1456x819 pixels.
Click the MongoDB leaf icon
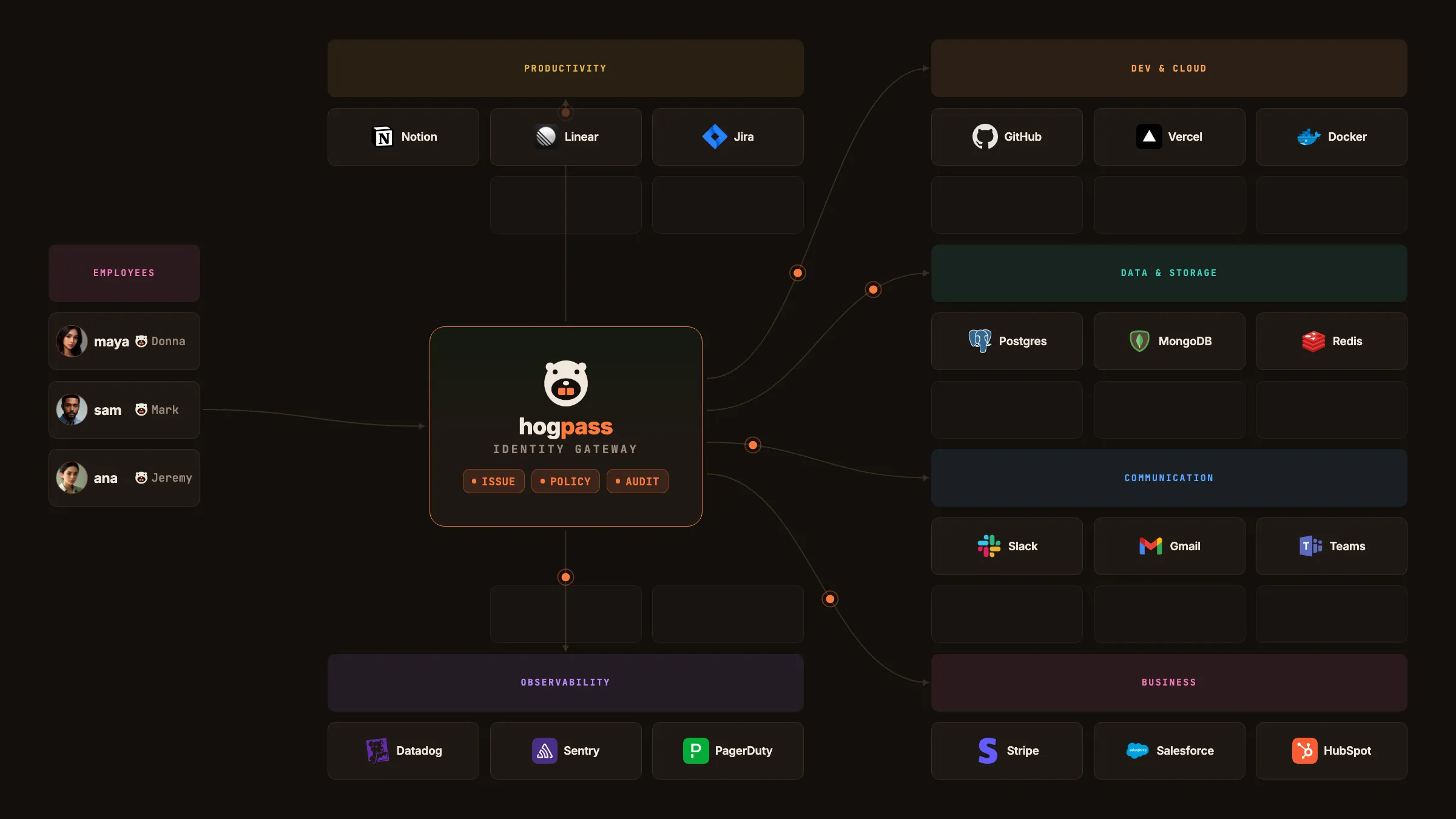click(x=1140, y=341)
